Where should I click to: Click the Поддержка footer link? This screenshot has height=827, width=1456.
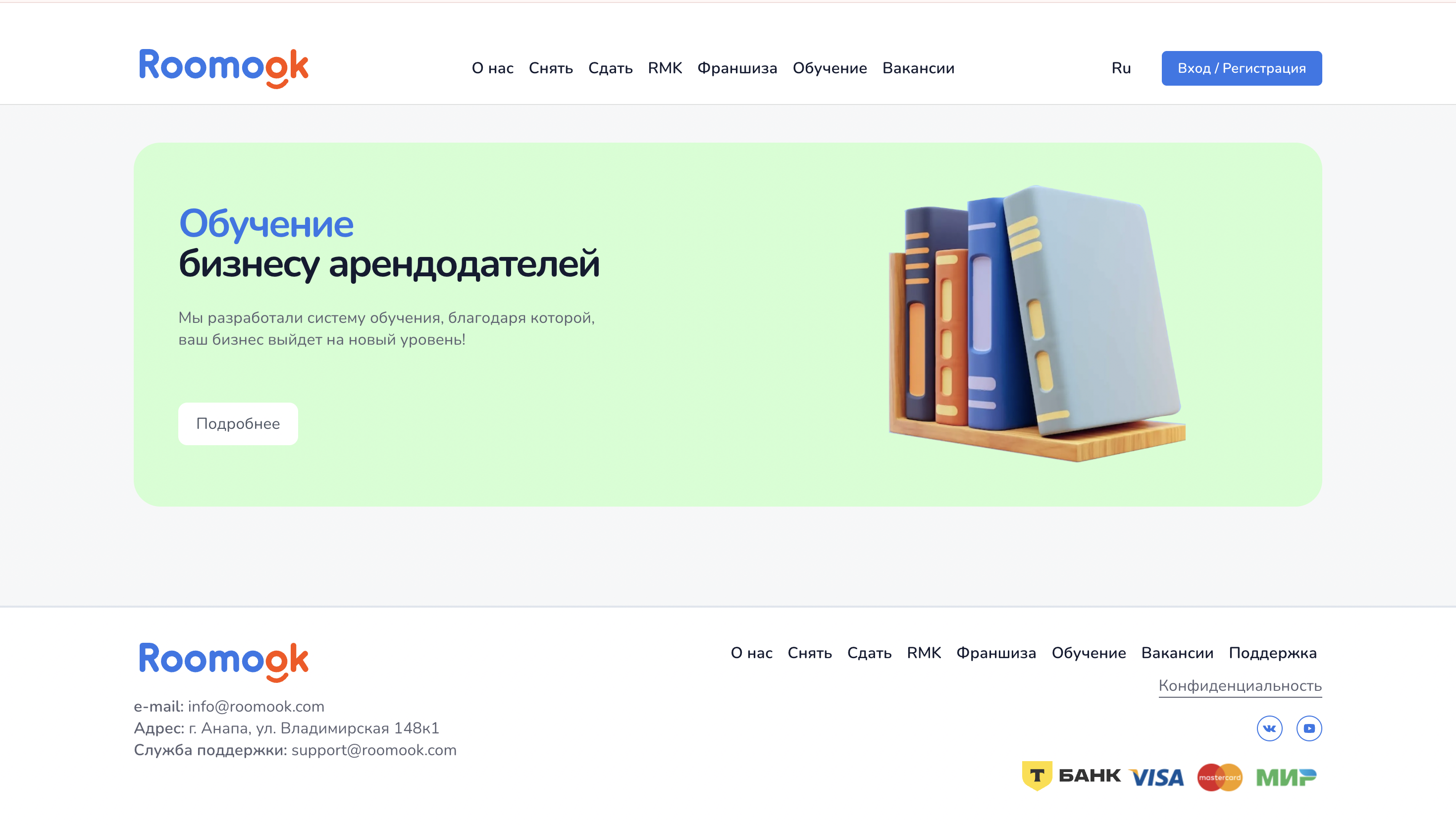click(1272, 653)
